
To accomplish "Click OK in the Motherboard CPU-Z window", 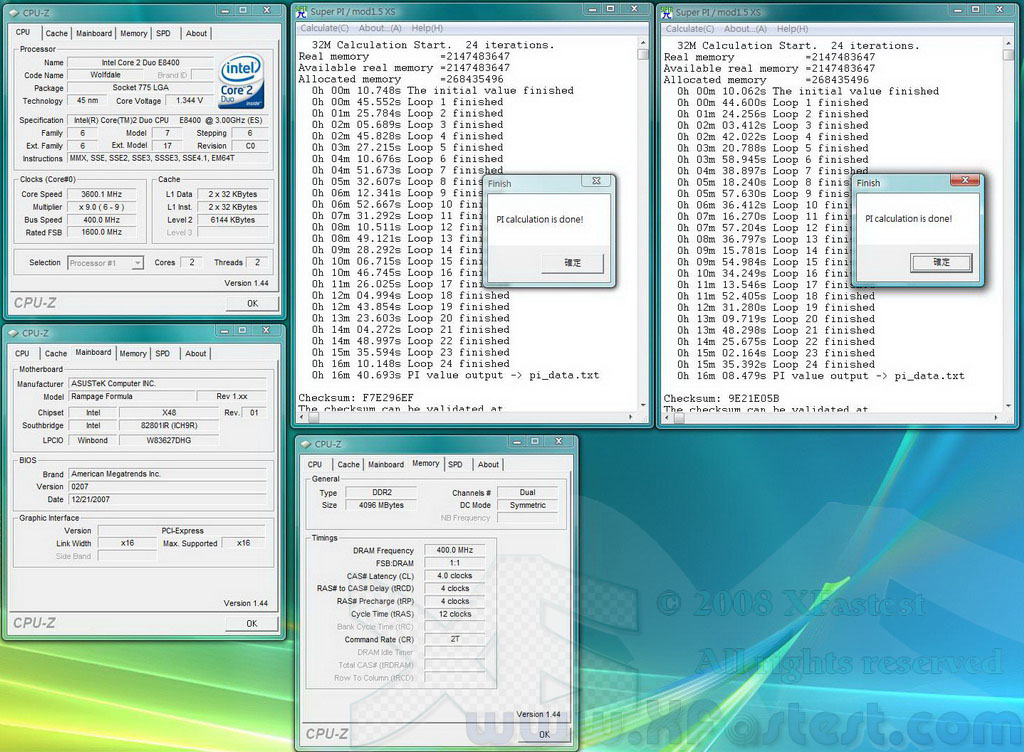I will coord(251,623).
